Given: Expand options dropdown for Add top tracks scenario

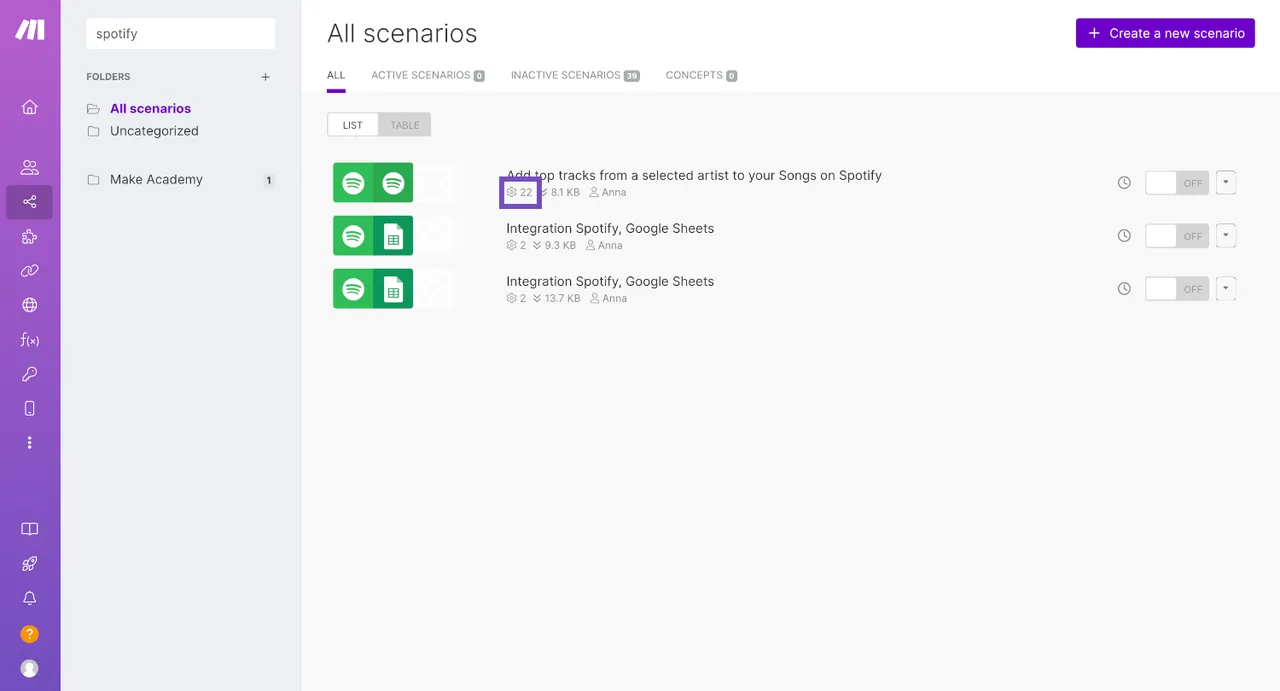Looking at the screenshot, I should [1227, 183].
